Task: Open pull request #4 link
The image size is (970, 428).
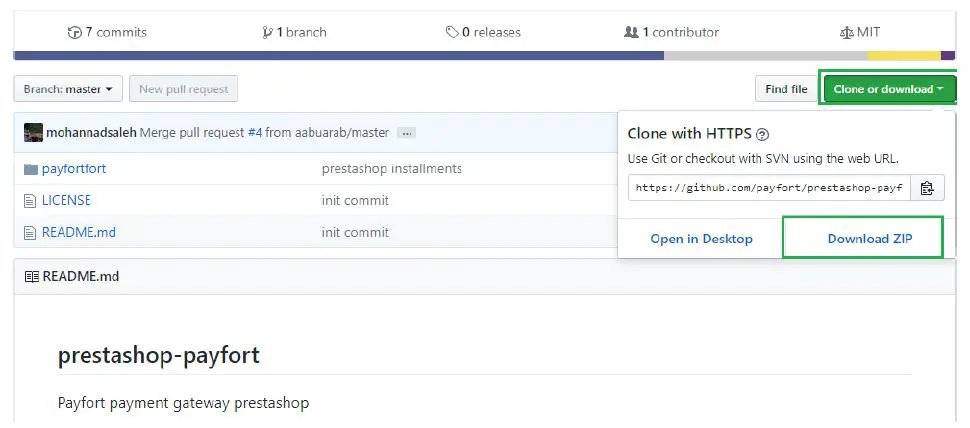Action: (x=255, y=132)
